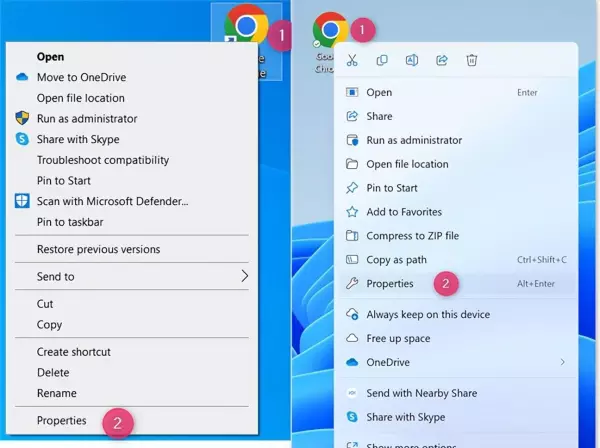Click the folder icon next to Open file location in Windows 11 menu
The image size is (600, 448).
(352, 164)
